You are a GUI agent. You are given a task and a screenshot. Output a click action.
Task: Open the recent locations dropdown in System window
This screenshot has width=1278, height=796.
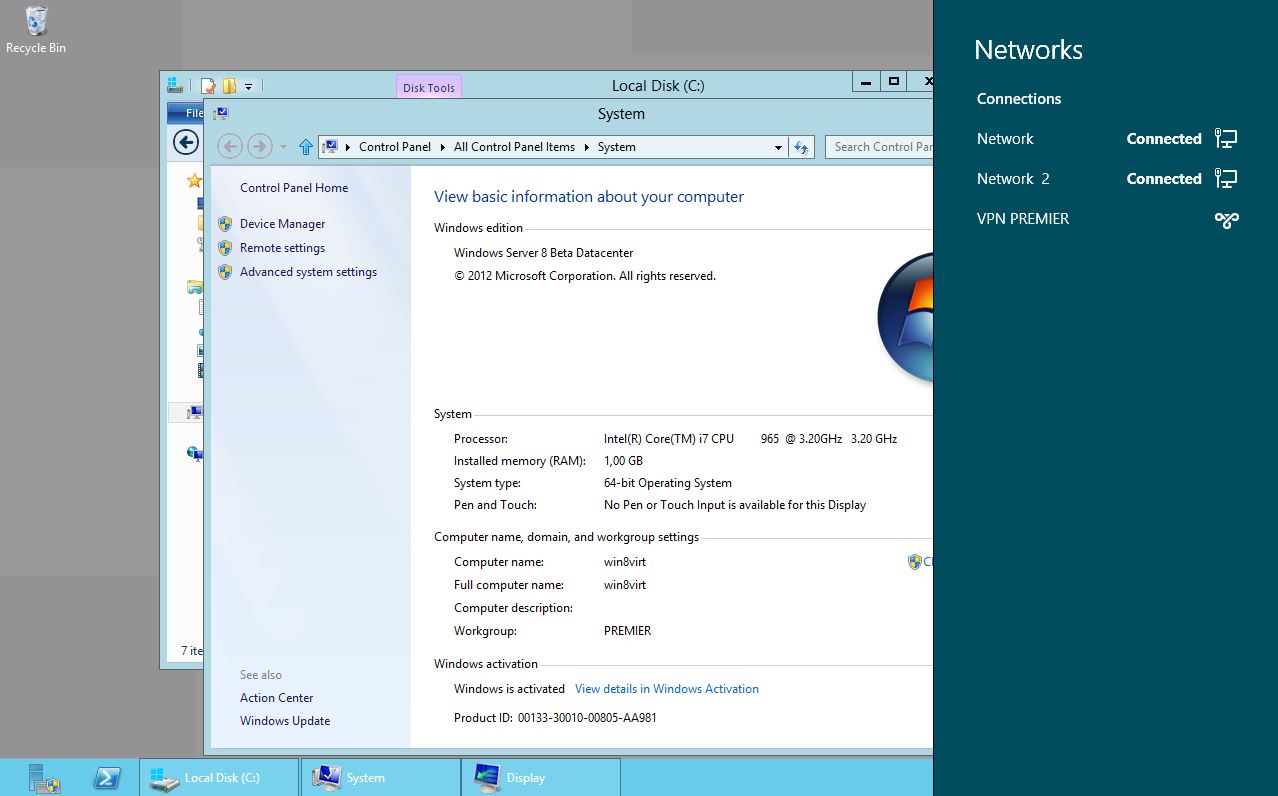pos(283,147)
